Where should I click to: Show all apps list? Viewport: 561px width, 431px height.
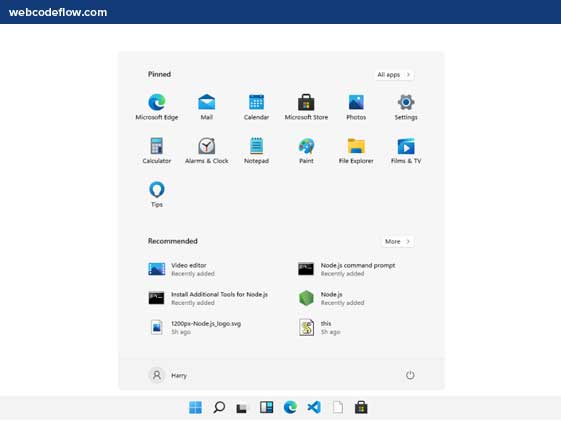tap(394, 74)
